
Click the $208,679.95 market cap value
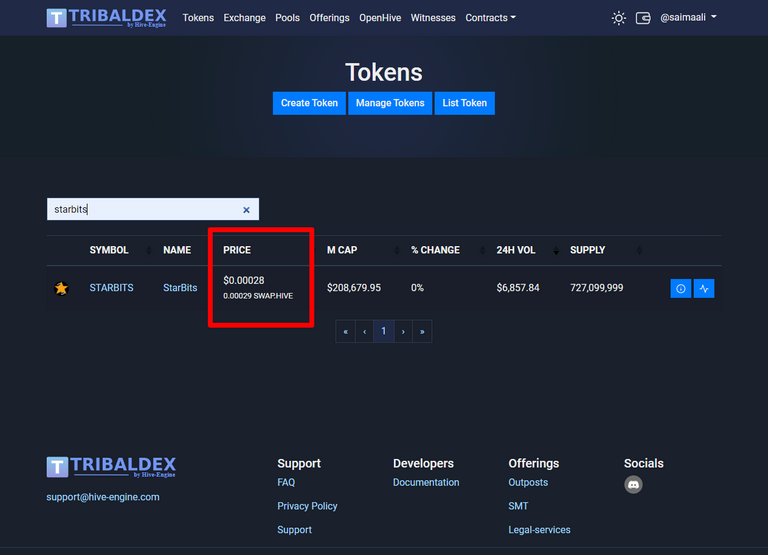354,288
